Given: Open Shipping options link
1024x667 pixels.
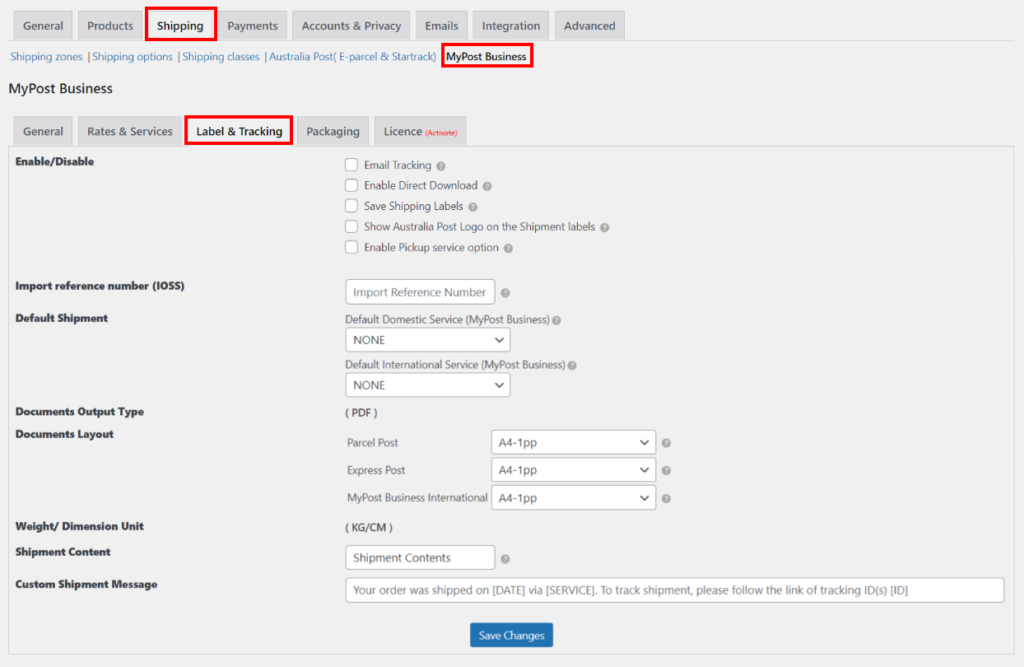Looking at the screenshot, I should (x=133, y=56).
